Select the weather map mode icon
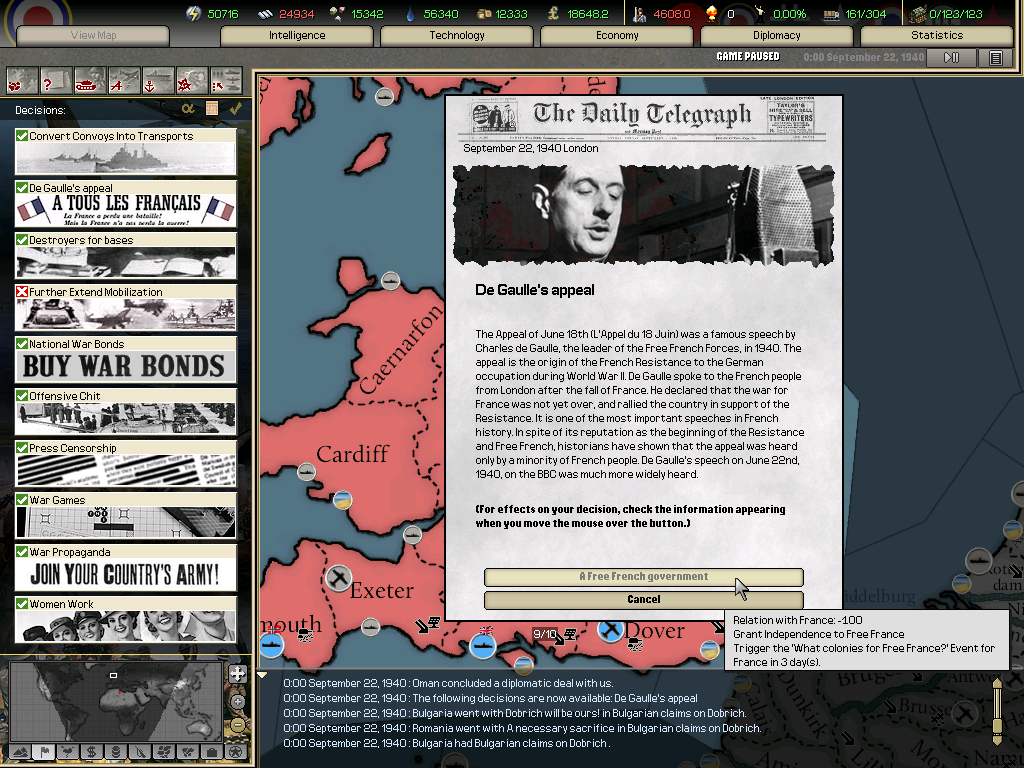 click(68, 752)
